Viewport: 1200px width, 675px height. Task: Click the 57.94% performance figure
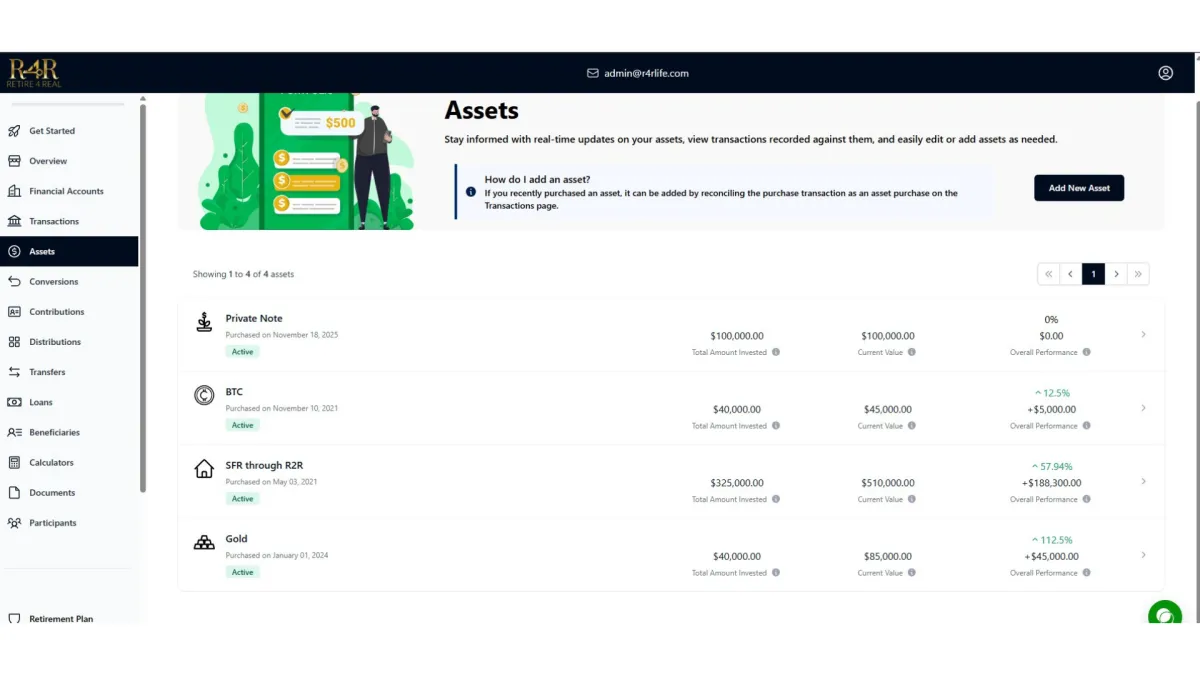pyautogui.click(x=1056, y=467)
